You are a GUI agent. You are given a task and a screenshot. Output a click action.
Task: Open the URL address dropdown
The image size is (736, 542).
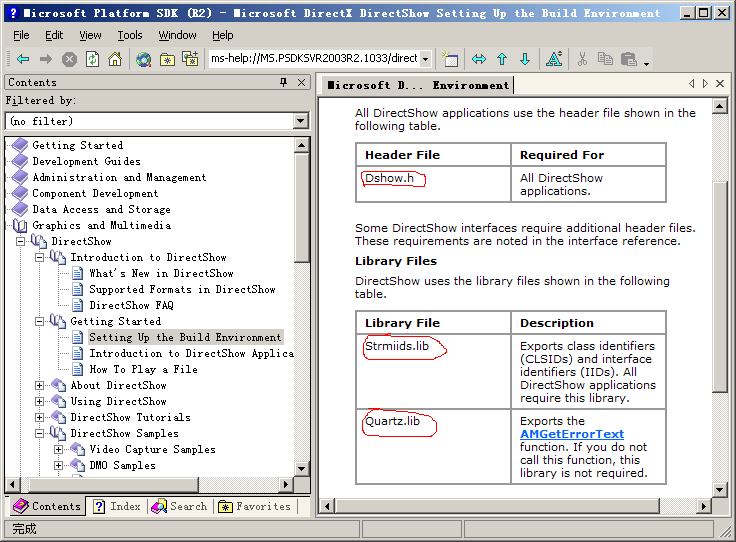[426, 59]
